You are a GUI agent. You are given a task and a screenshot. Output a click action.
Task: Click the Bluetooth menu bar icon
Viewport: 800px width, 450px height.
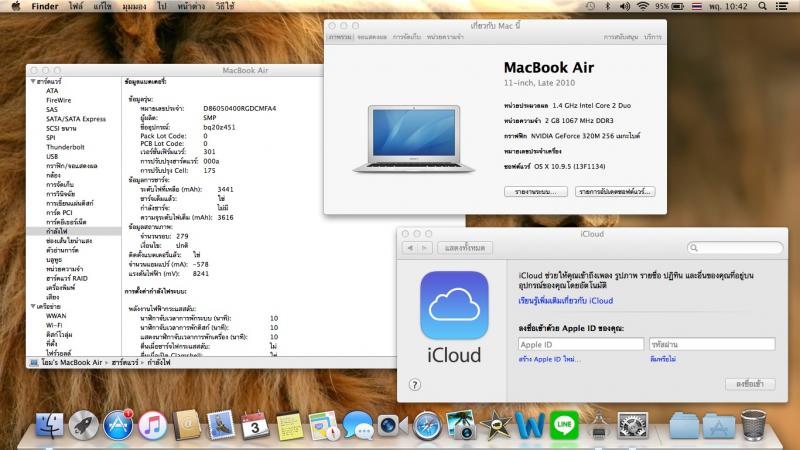(x=608, y=6)
